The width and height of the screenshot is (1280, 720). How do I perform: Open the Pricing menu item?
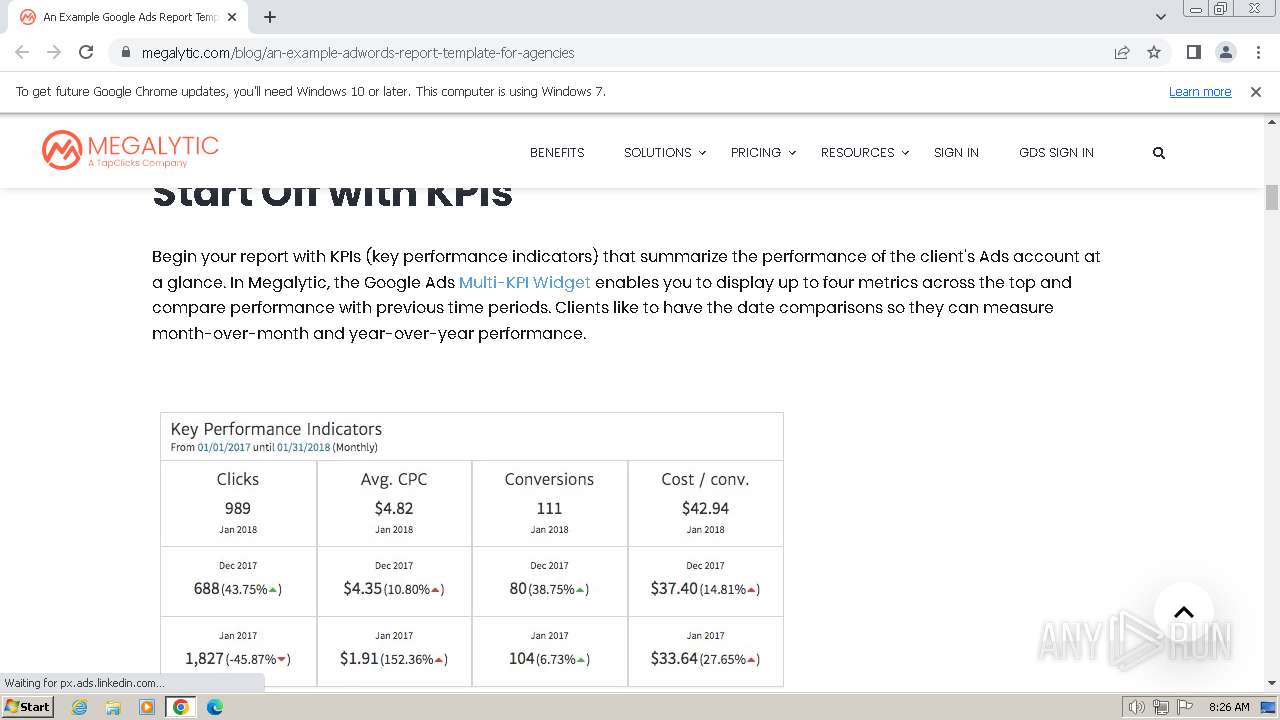pyautogui.click(x=756, y=153)
